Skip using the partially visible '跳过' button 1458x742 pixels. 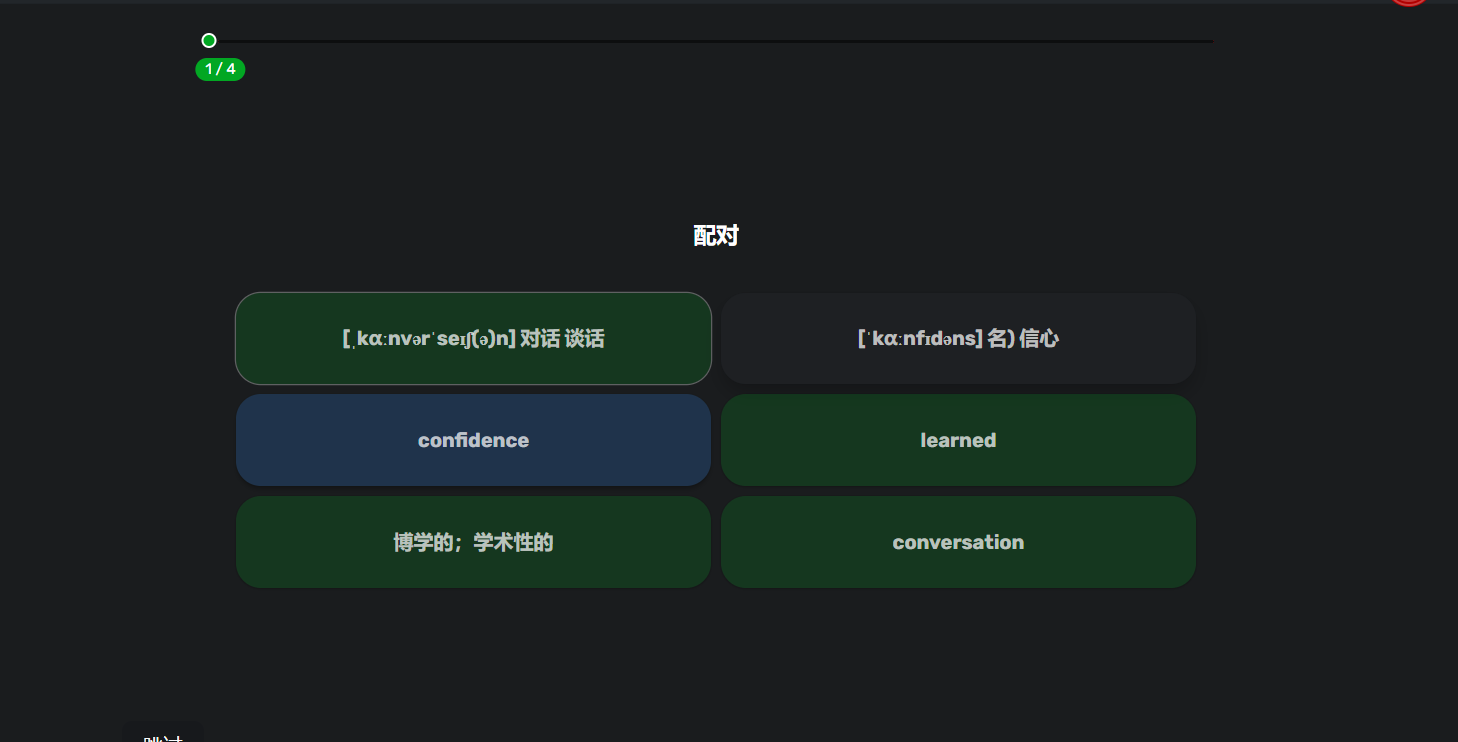point(163,735)
